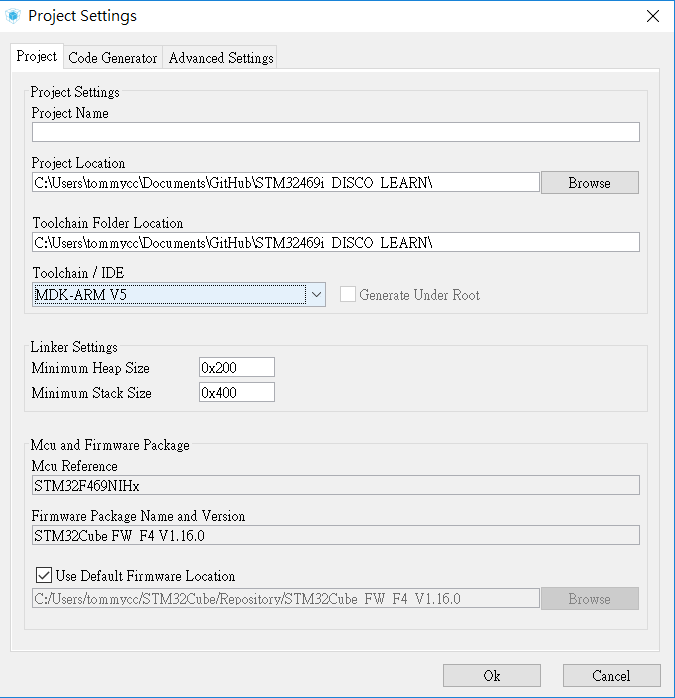Click the Project Settings cube icon in title bar
Viewport: 675px width, 698px height.
pyautogui.click(x=13, y=16)
